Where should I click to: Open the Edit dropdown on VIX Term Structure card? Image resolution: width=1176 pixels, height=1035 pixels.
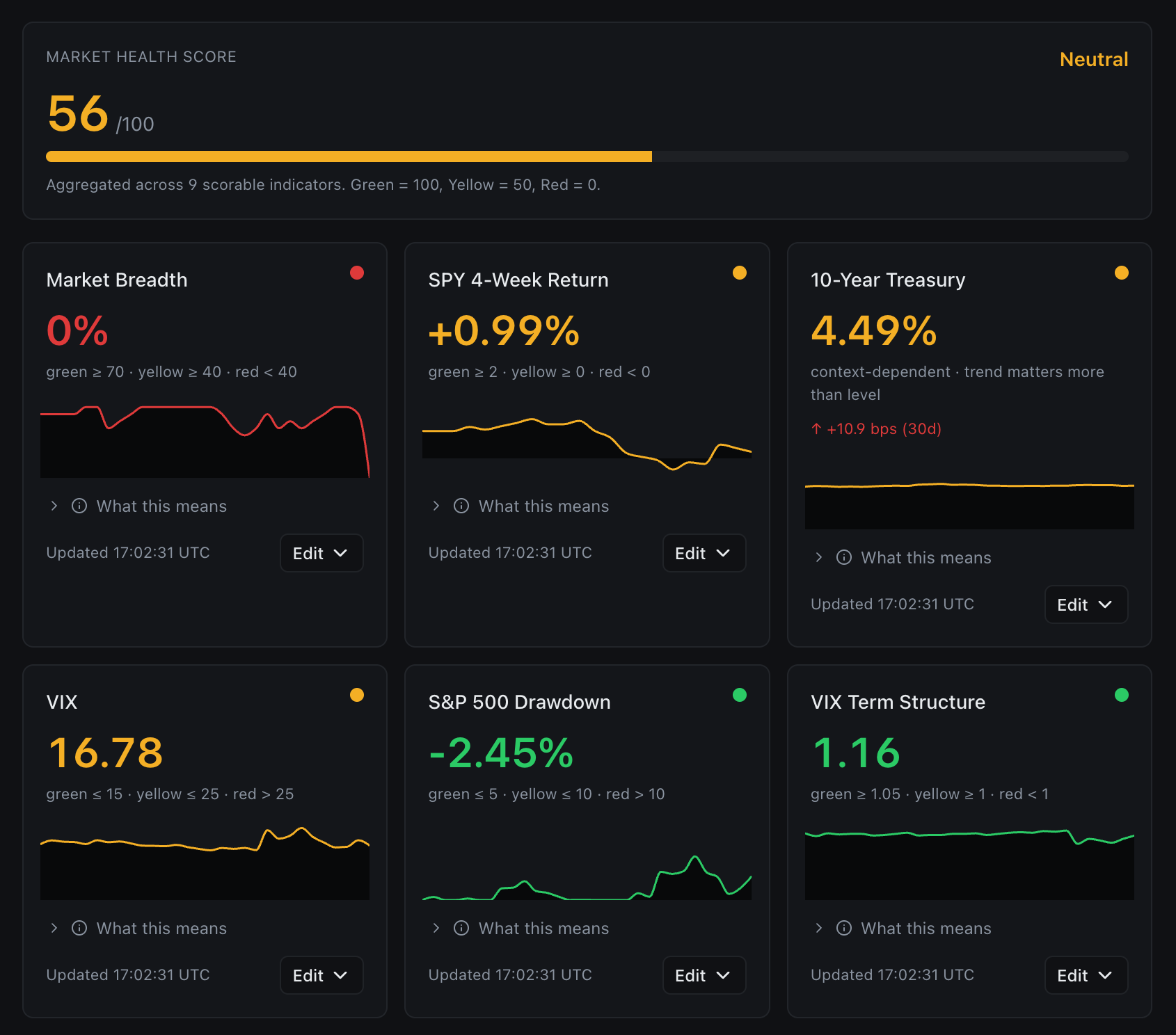tap(1086, 975)
